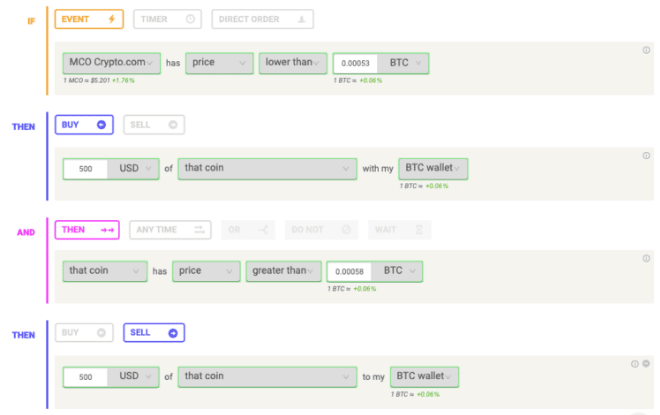Click the pink THEN button
Viewport: 660px width, 415px height.
[x=87, y=229]
